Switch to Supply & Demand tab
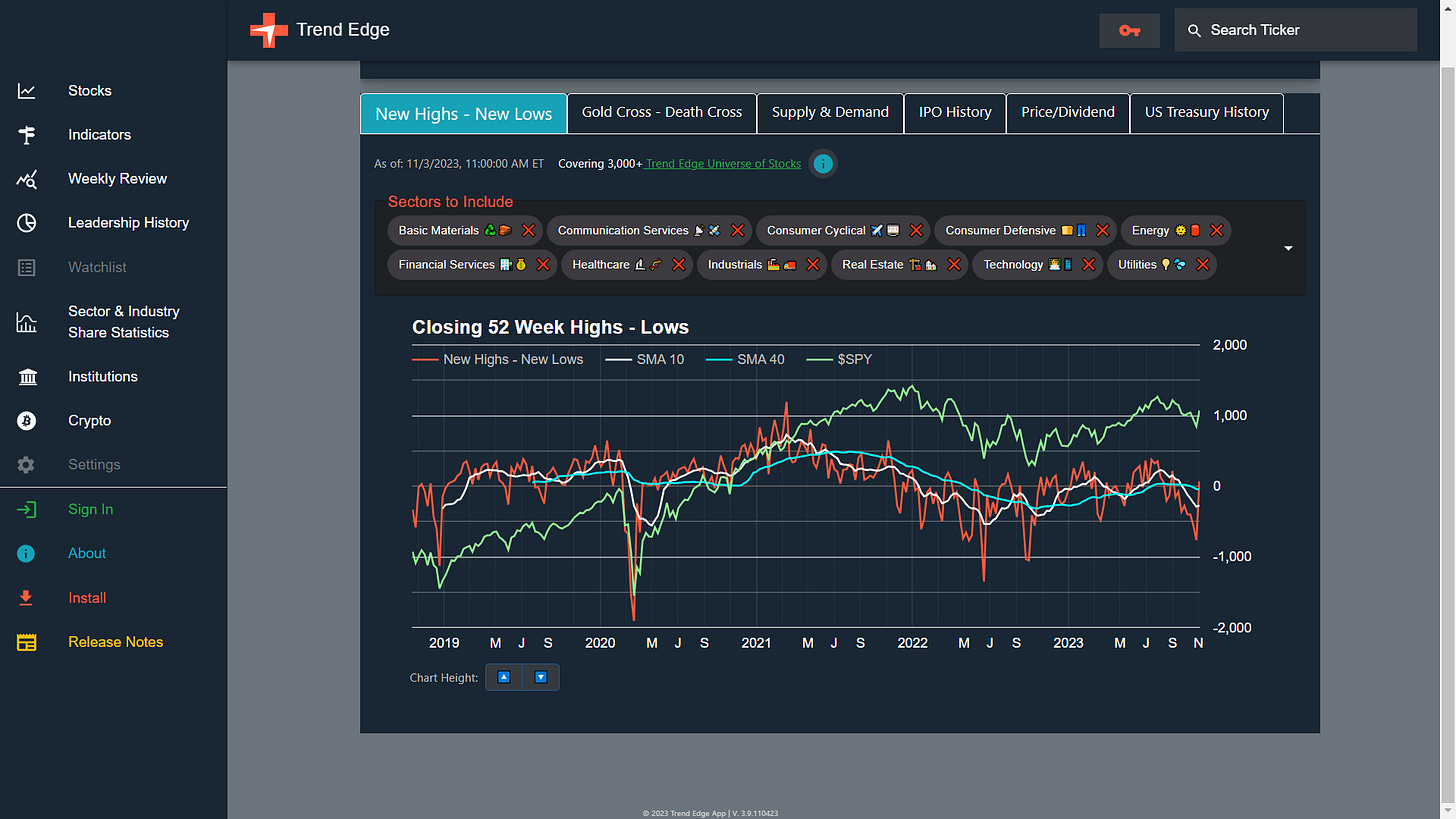1456x819 pixels. pos(830,113)
